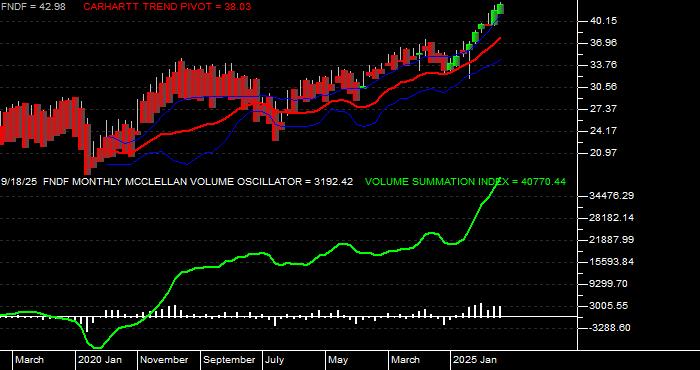Viewport: 700px width, 370px height.
Task: Click the 27.37 price axis value
Action: pos(604,108)
